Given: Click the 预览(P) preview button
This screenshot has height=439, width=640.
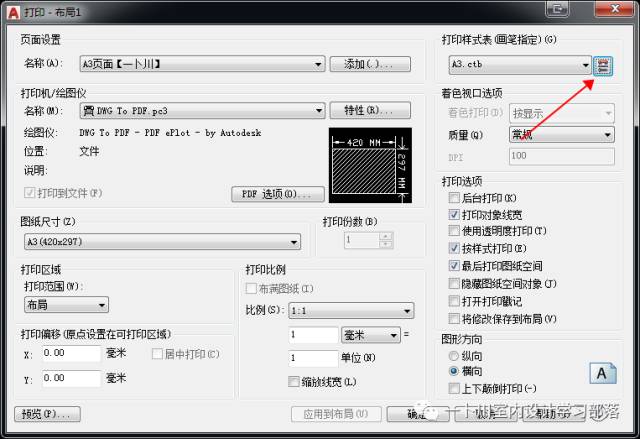Looking at the screenshot, I should tap(47, 414).
